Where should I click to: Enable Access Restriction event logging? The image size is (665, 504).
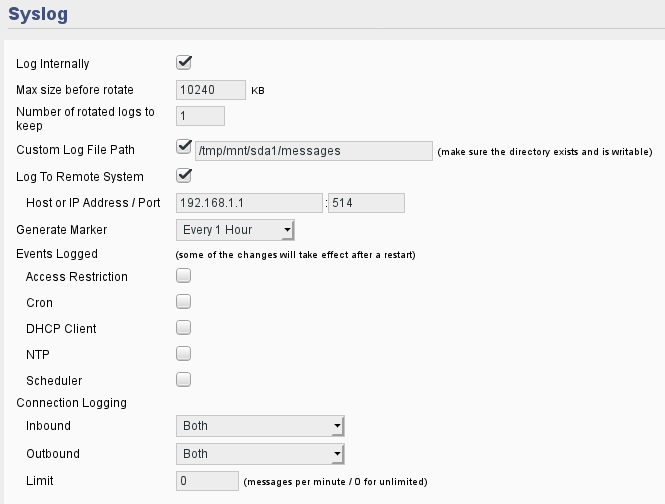[x=184, y=276]
